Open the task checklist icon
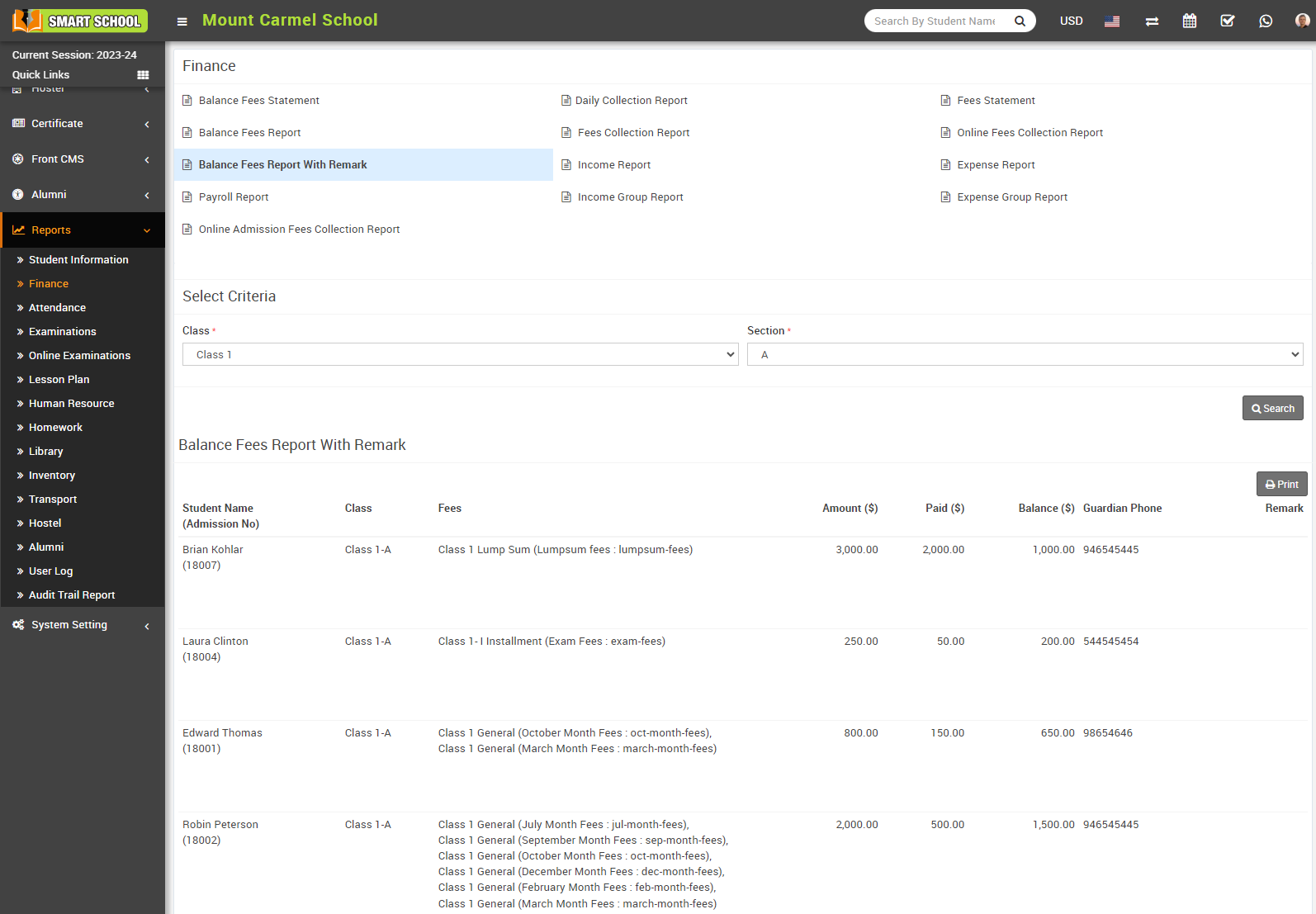The width and height of the screenshot is (1316, 914). [x=1227, y=21]
